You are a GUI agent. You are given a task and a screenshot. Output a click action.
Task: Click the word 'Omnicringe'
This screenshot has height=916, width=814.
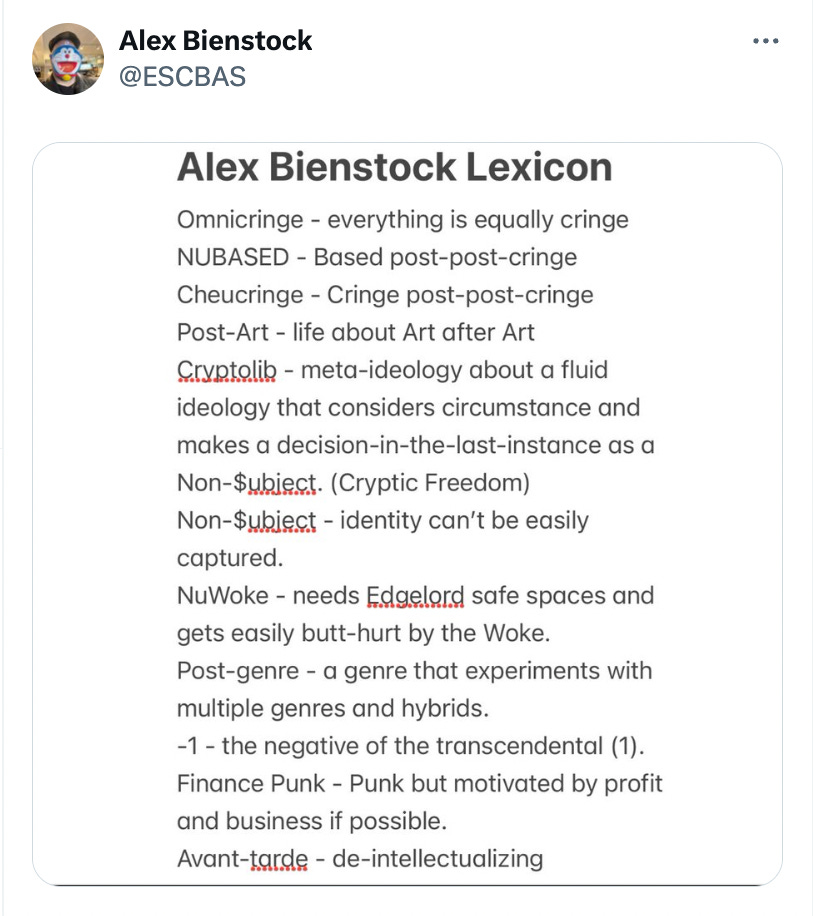pyautogui.click(x=240, y=220)
